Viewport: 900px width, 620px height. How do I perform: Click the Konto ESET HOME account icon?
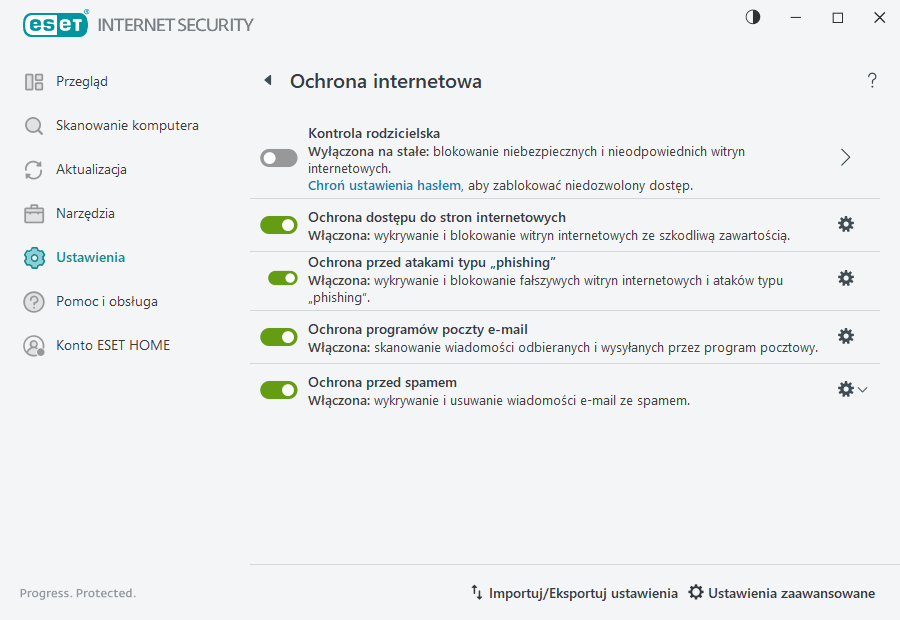pos(33,345)
